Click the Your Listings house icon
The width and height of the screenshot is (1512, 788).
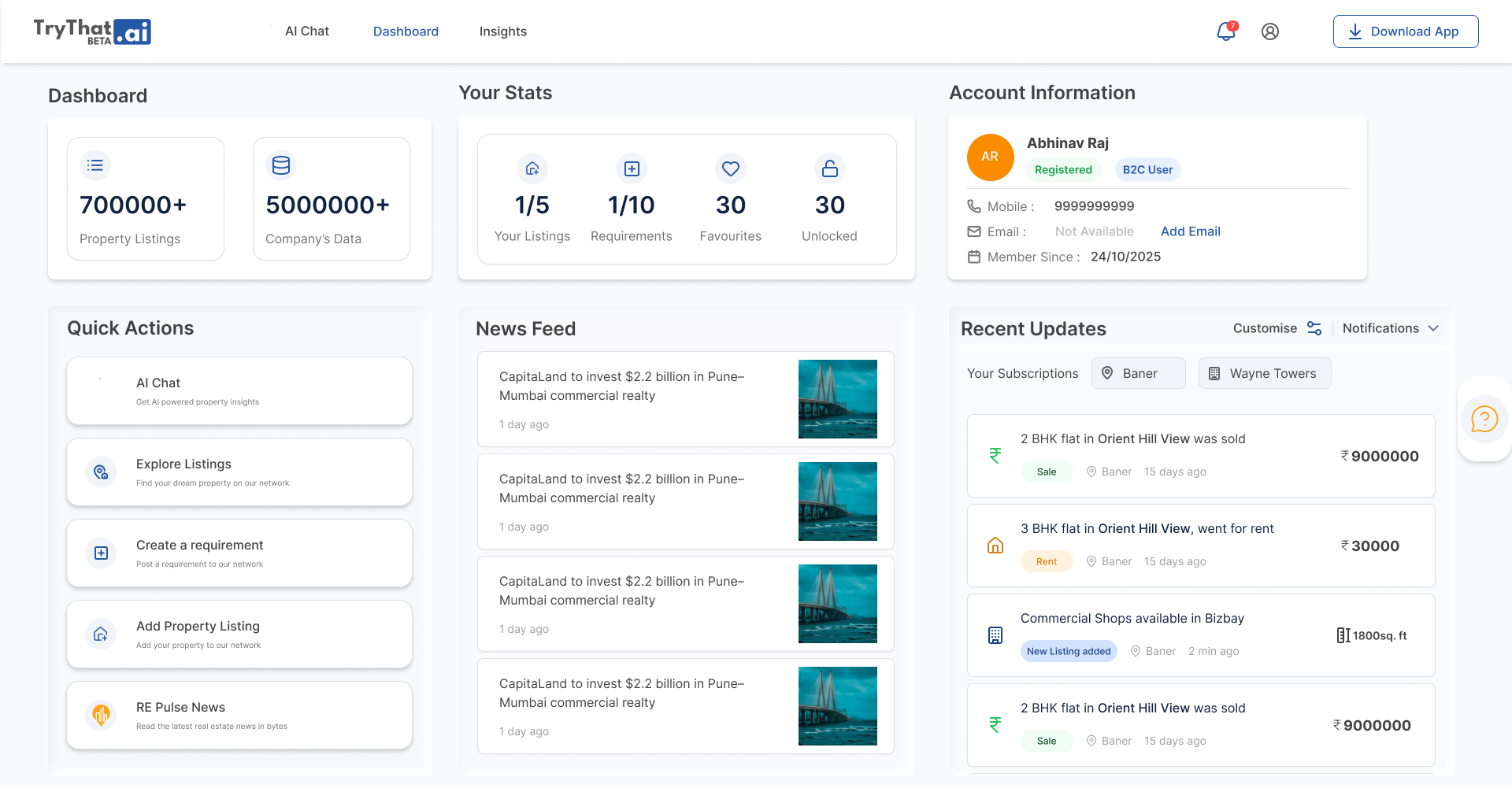click(x=532, y=168)
